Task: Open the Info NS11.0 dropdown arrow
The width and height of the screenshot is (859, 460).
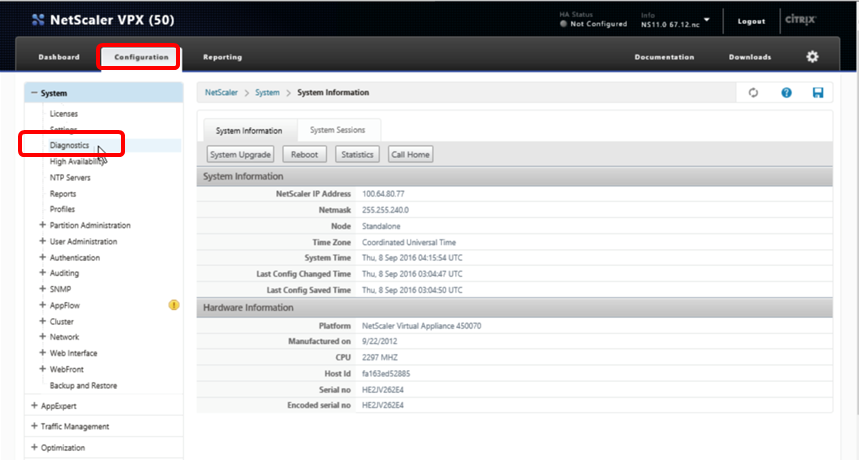Action: tap(707, 20)
